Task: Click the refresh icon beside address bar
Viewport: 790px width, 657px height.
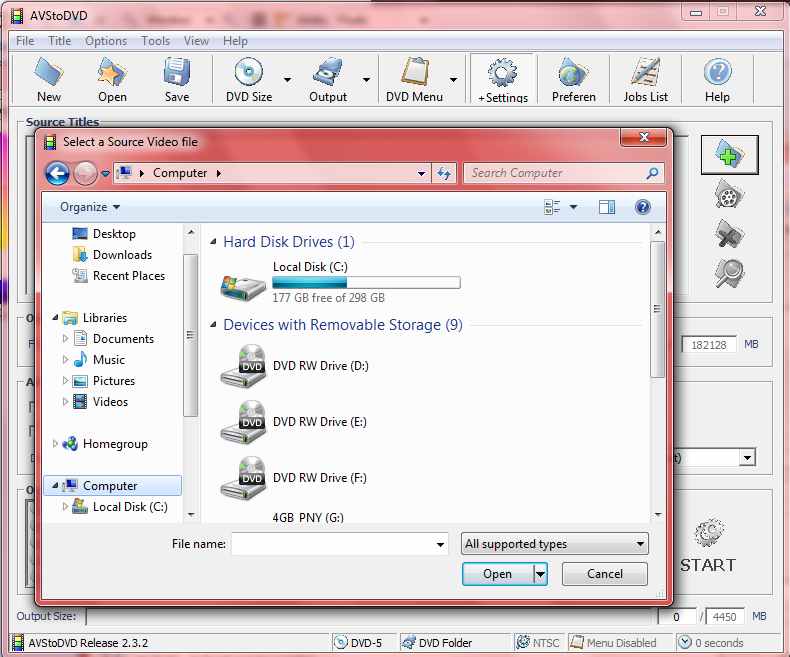Action: [x=444, y=173]
